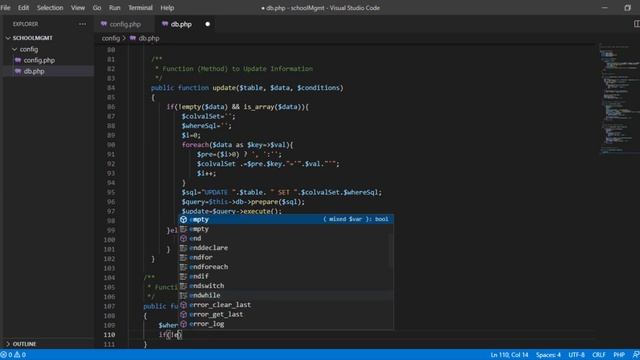
Task: Pick the error_log suggestion
Action: (x=286, y=324)
